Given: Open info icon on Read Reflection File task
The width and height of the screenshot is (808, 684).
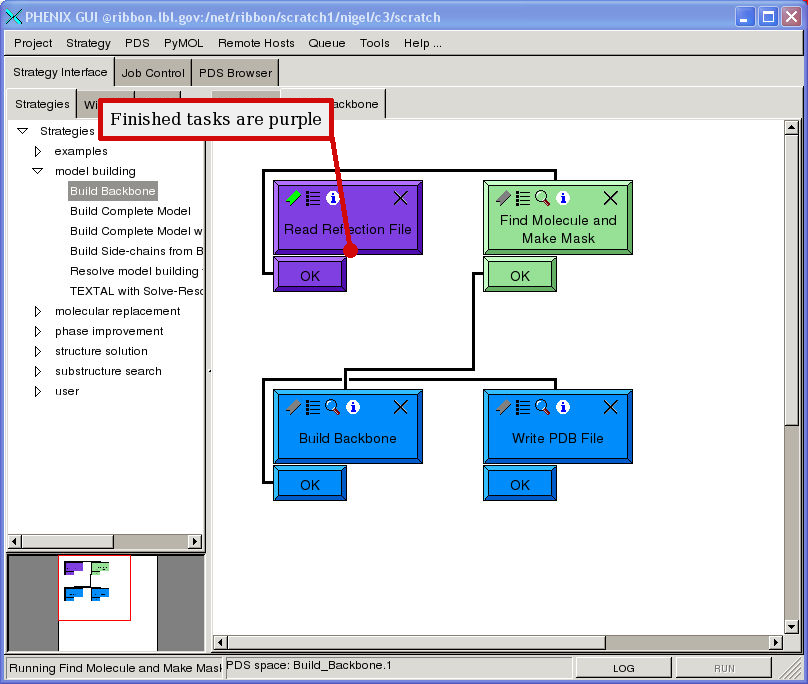Looking at the screenshot, I should [333, 198].
